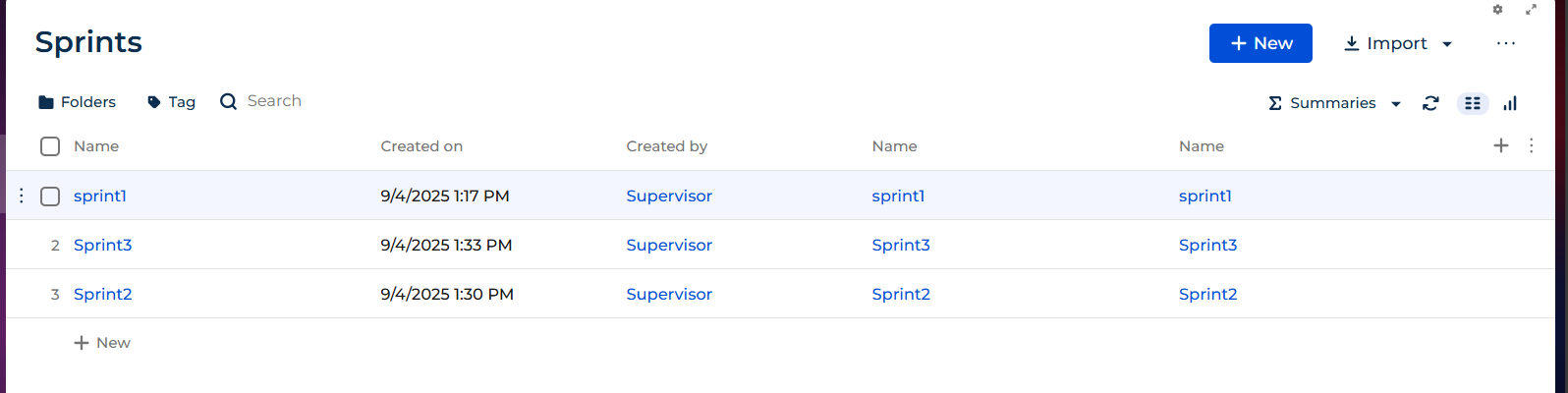Image resolution: width=1568 pixels, height=393 pixels.
Task: Switch to the list view icon
Action: tap(1473, 103)
